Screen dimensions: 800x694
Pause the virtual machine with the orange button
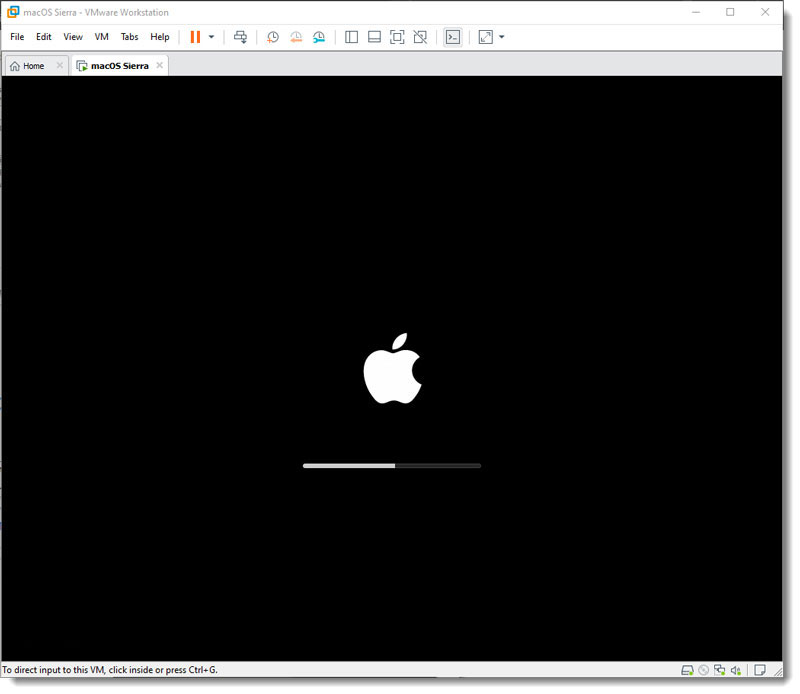(195, 37)
